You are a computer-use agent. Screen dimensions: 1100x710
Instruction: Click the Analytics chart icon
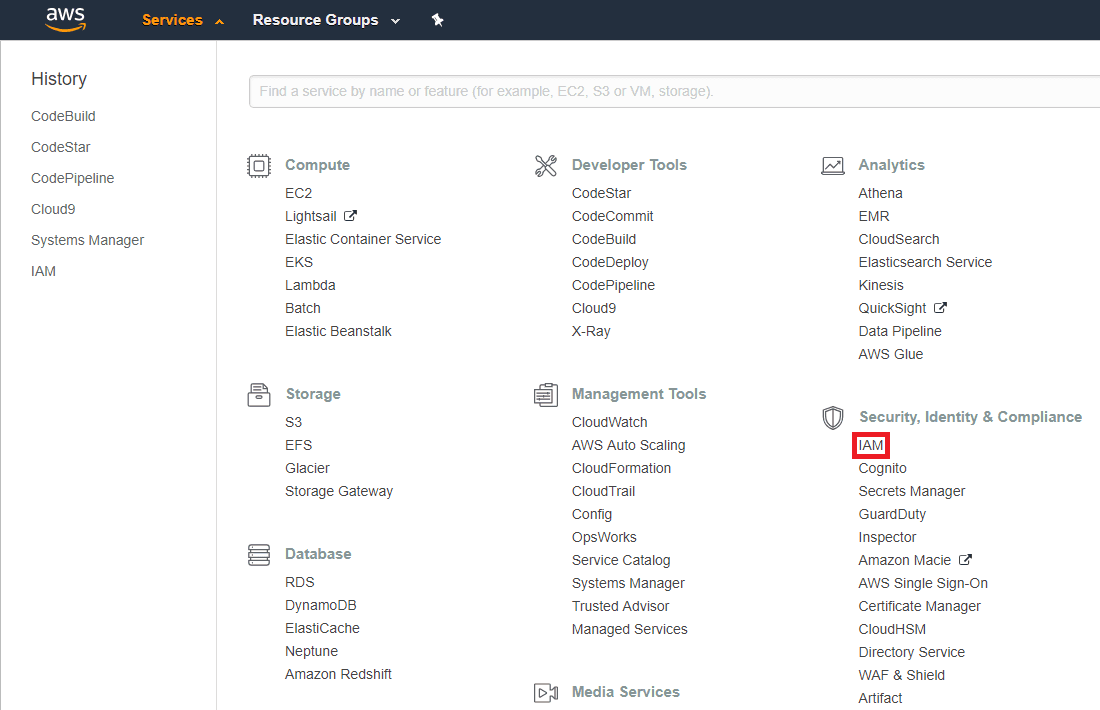pos(833,166)
